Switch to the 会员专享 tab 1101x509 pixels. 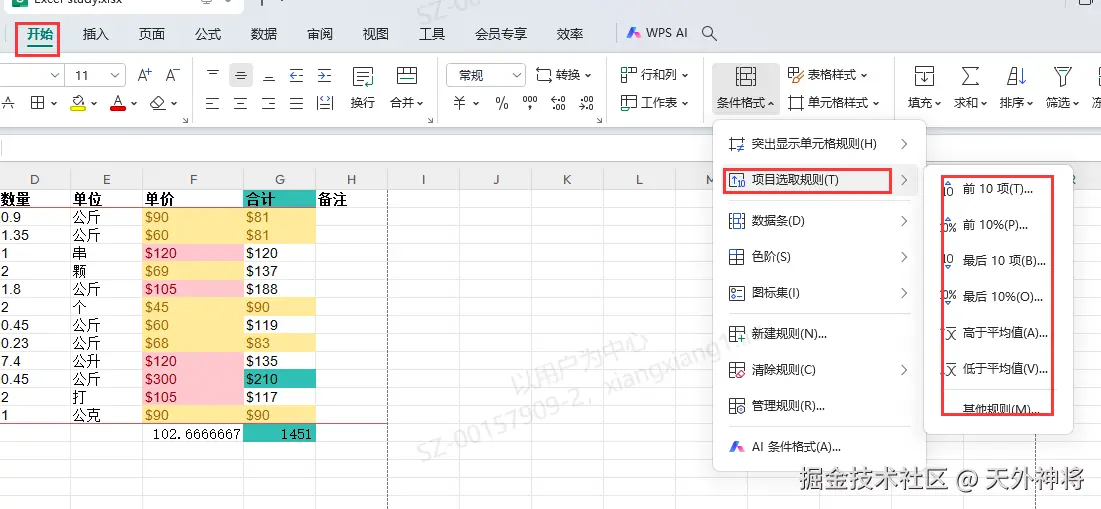tap(501, 34)
